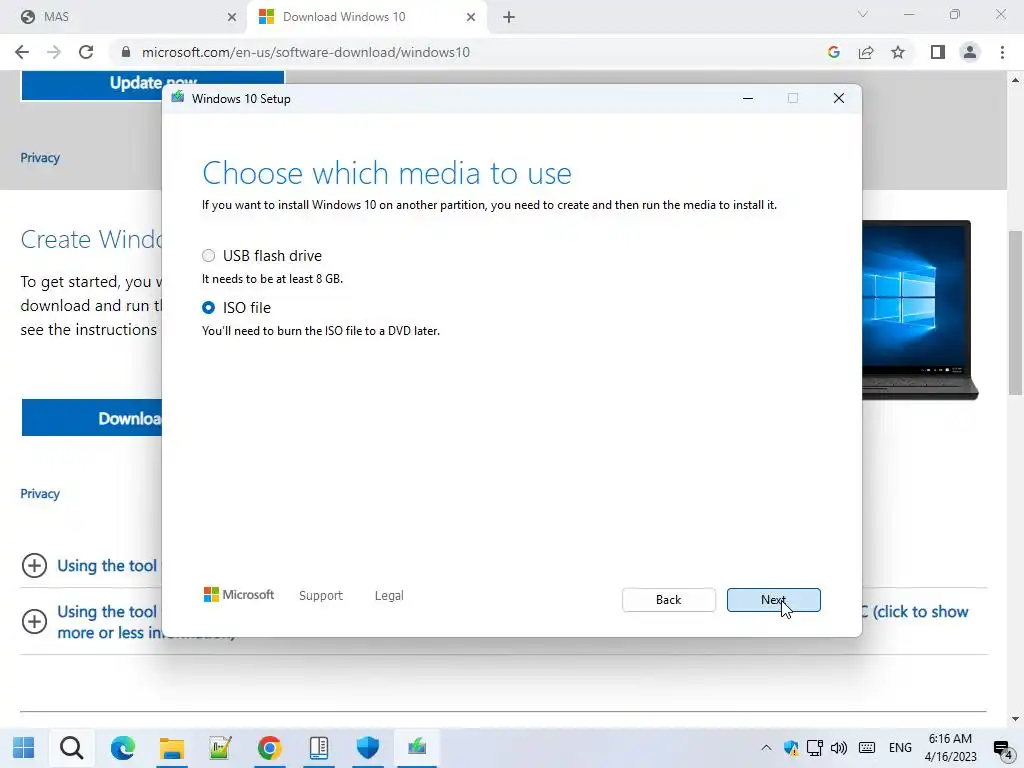The width and height of the screenshot is (1024, 768).
Task: Click the Google search icon in address bar
Action: pyautogui.click(x=833, y=52)
